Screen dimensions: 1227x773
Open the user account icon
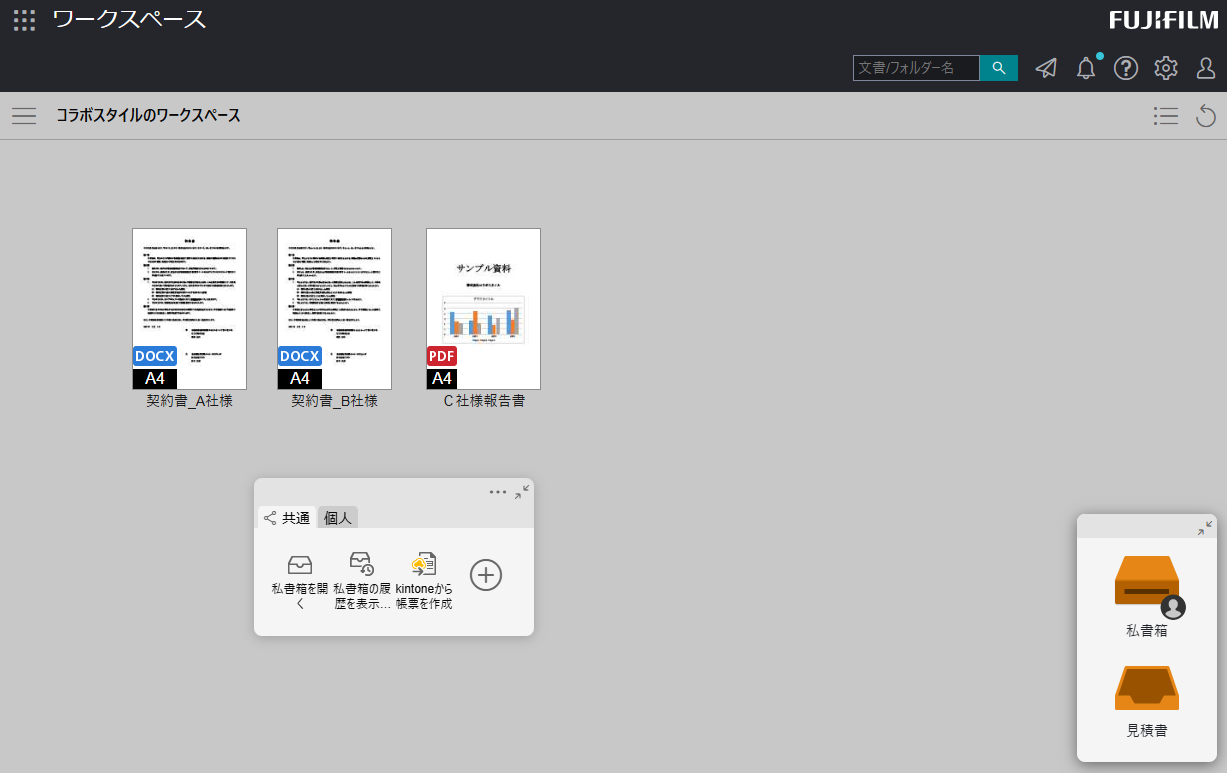(x=1206, y=68)
